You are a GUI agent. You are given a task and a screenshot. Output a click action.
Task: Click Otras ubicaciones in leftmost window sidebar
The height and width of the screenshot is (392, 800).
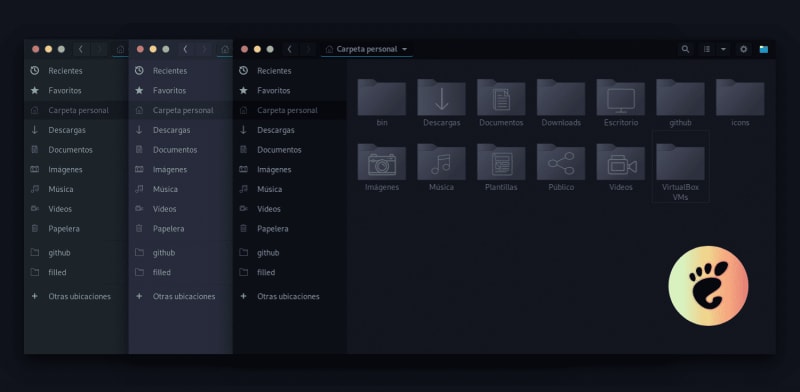tap(76, 296)
